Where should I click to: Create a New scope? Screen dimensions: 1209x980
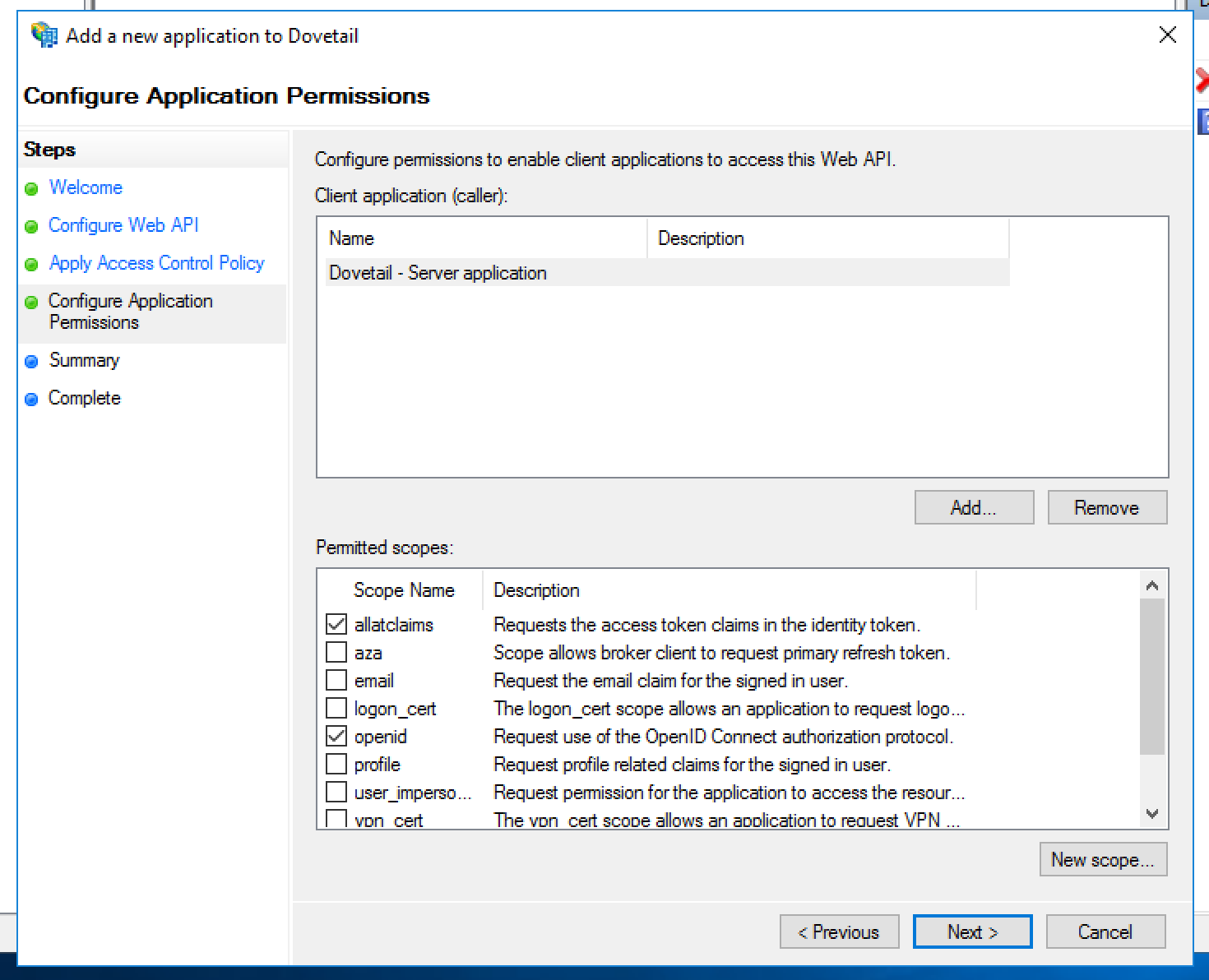click(x=1103, y=859)
